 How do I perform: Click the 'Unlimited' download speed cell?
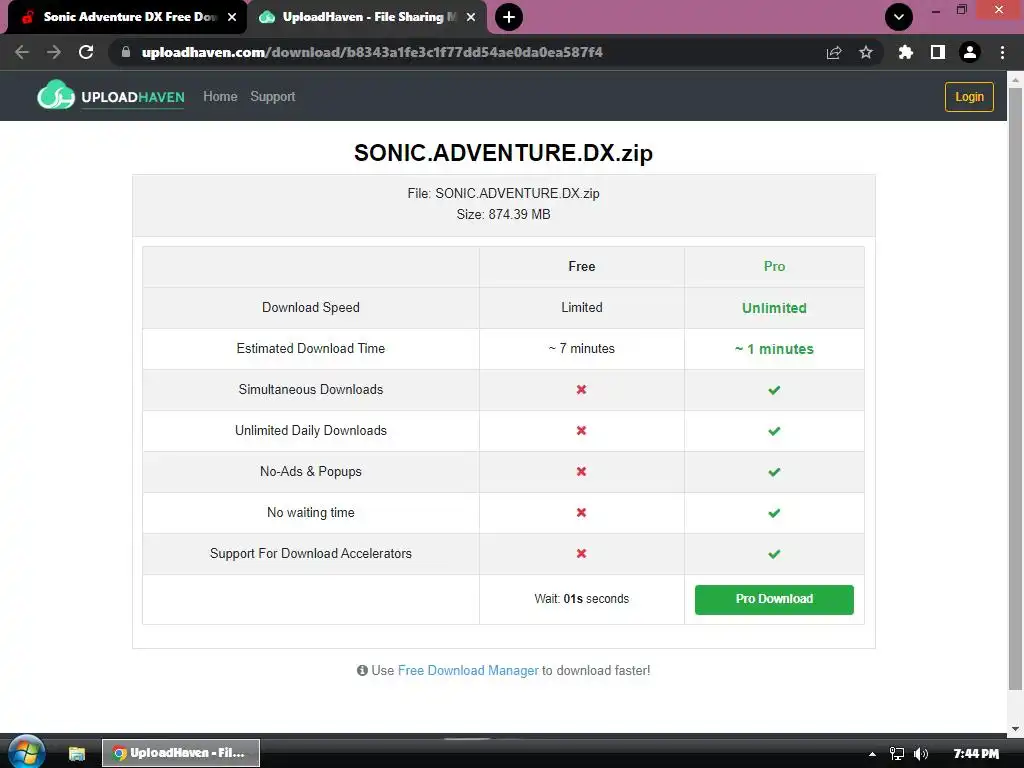coord(774,308)
